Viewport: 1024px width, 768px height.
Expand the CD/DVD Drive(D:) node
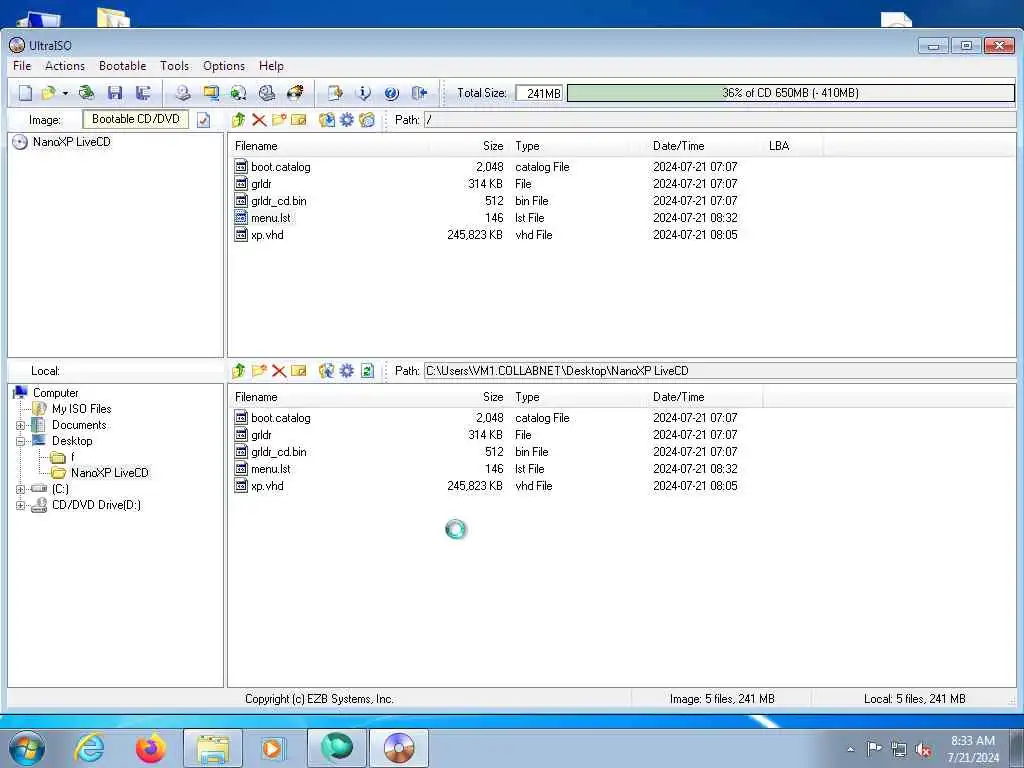(20, 505)
